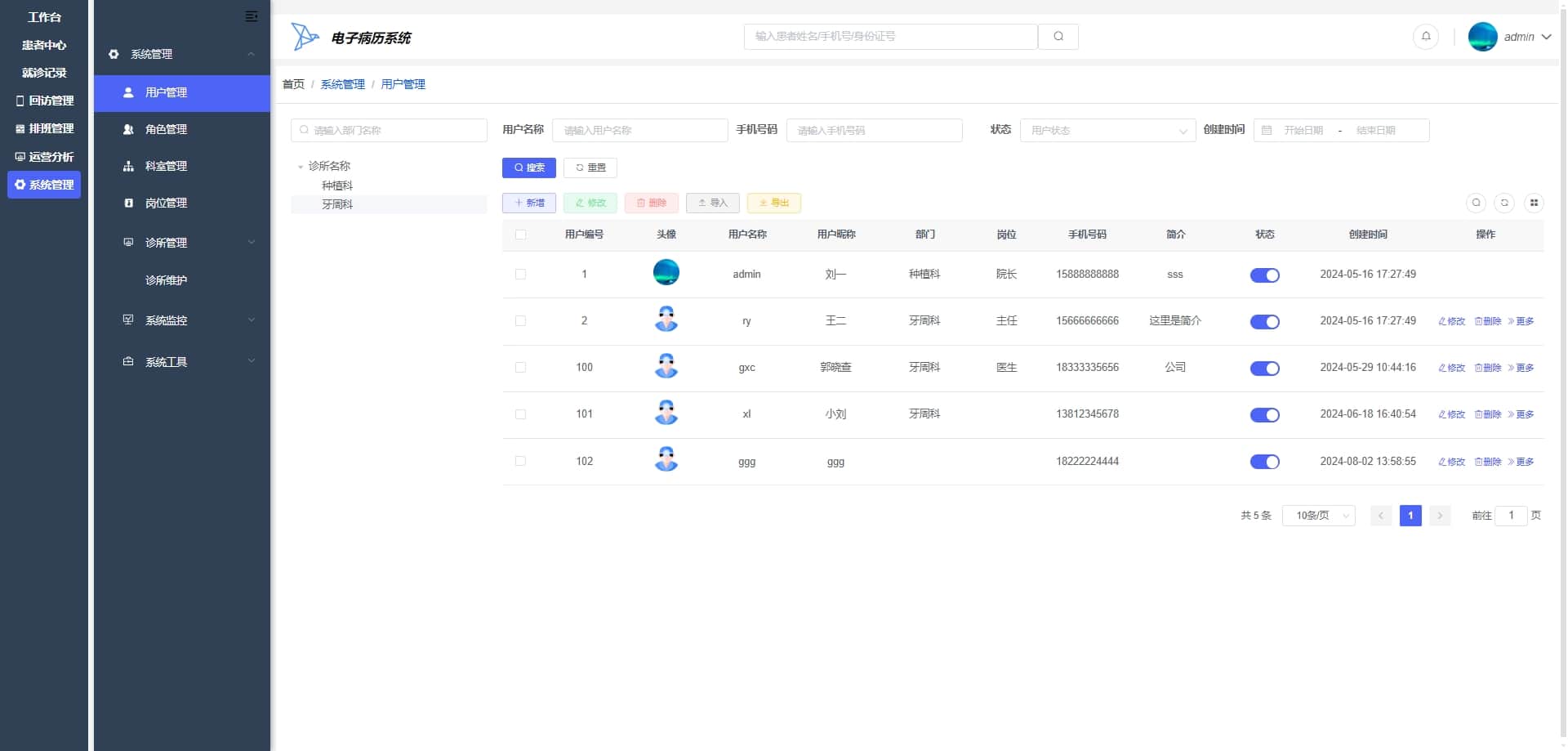Image resolution: width=1568 pixels, height=751 pixels.
Task: Click the 重置 button
Action: 590,168
